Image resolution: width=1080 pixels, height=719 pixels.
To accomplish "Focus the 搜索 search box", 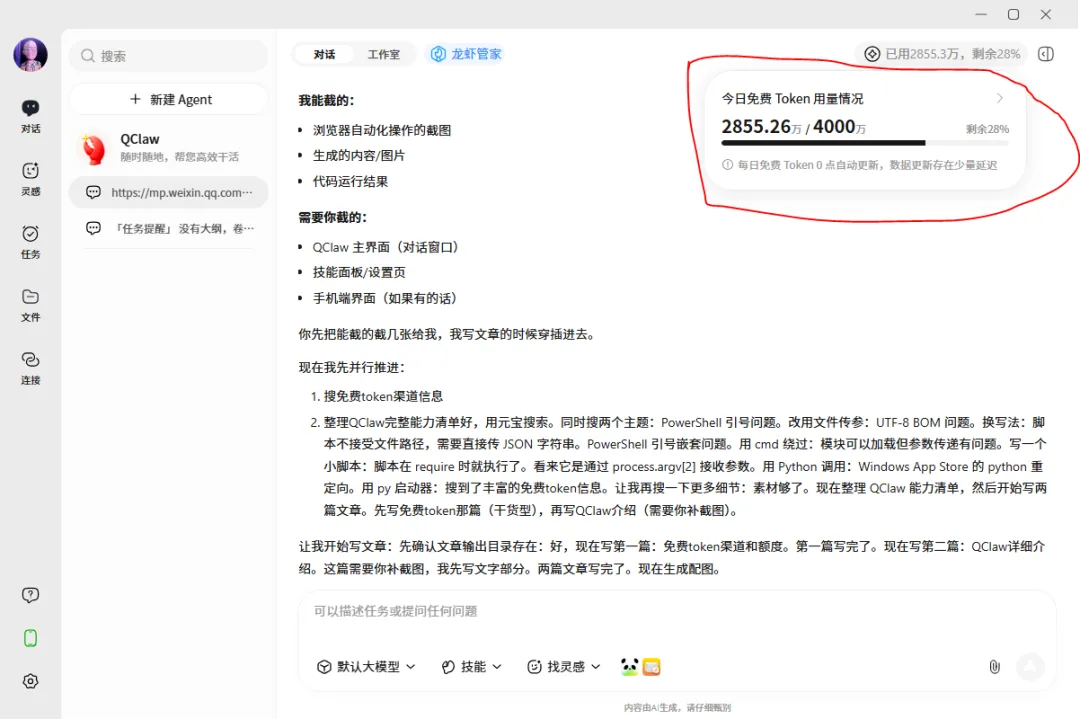I will click(168, 56).
